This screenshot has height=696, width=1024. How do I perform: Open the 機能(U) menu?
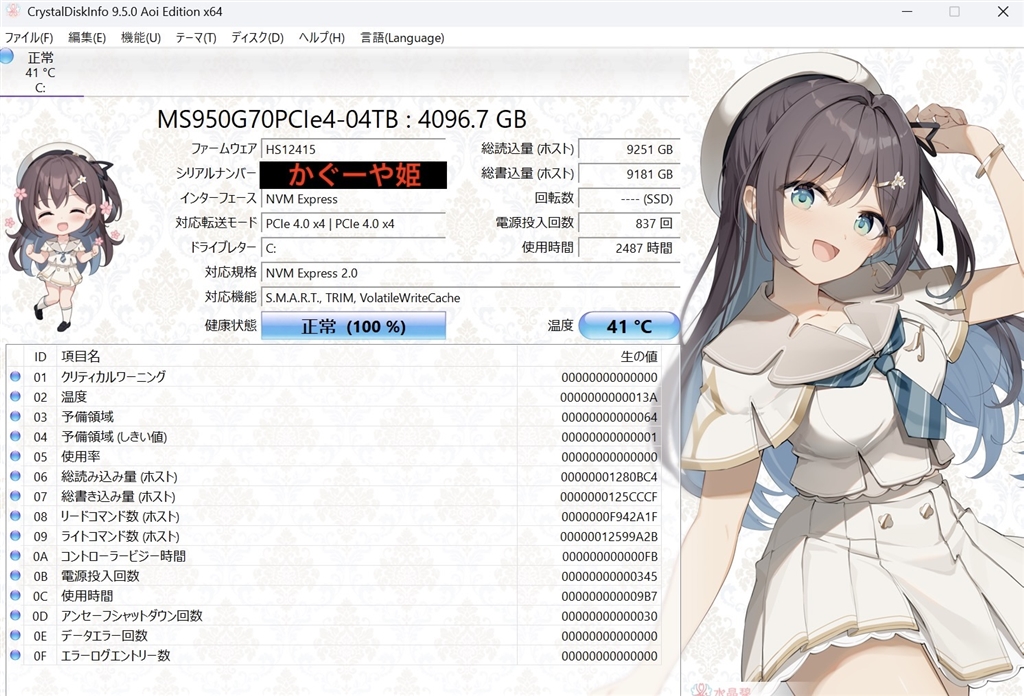point(140,38)
